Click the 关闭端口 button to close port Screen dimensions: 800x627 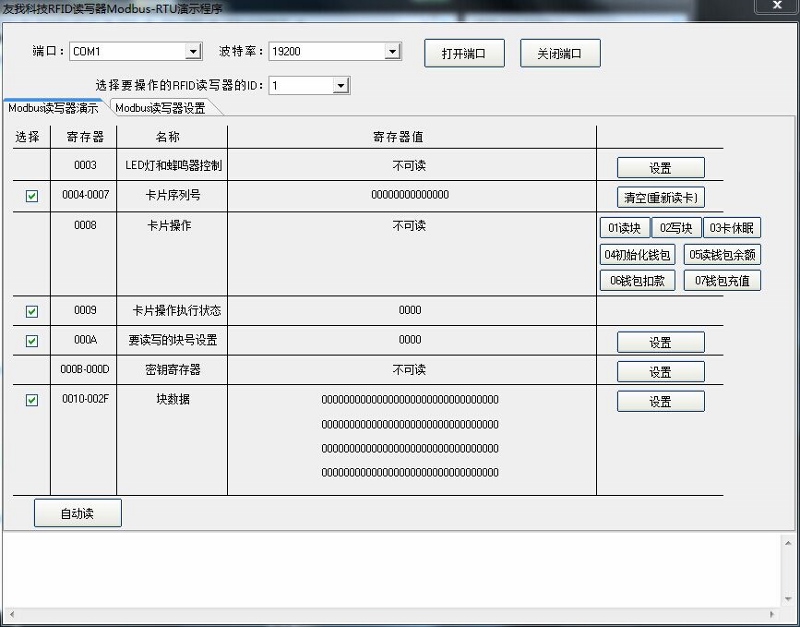(x=559, y=52)
